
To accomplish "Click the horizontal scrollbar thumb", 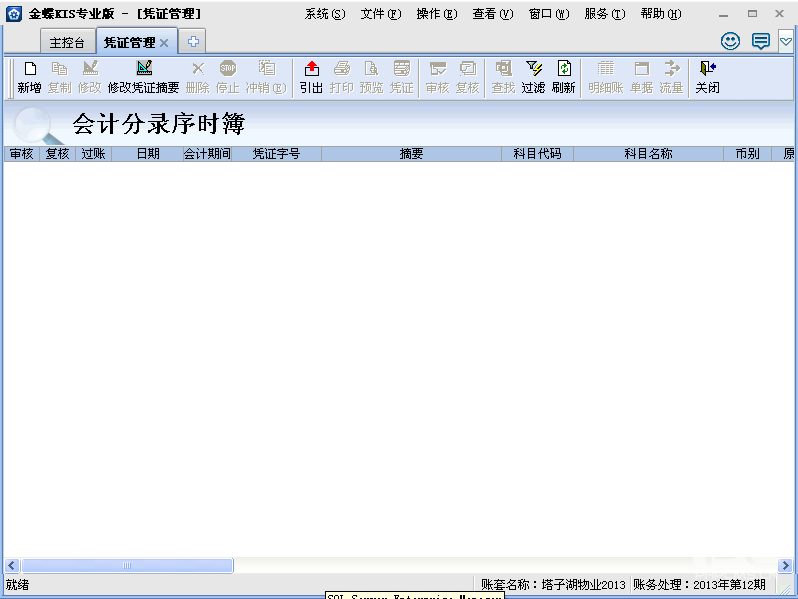I will point(127,565).
